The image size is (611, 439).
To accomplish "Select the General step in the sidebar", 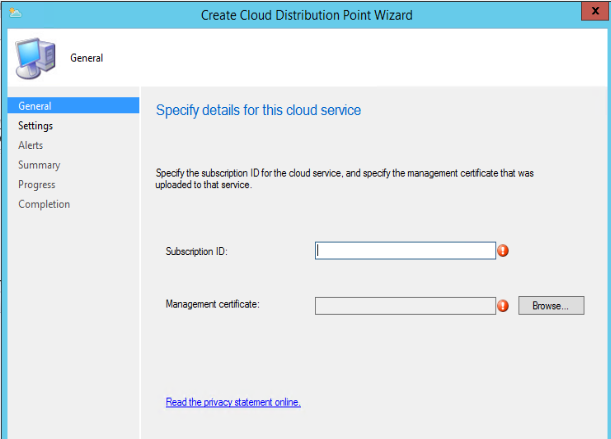I will point(34,106).
